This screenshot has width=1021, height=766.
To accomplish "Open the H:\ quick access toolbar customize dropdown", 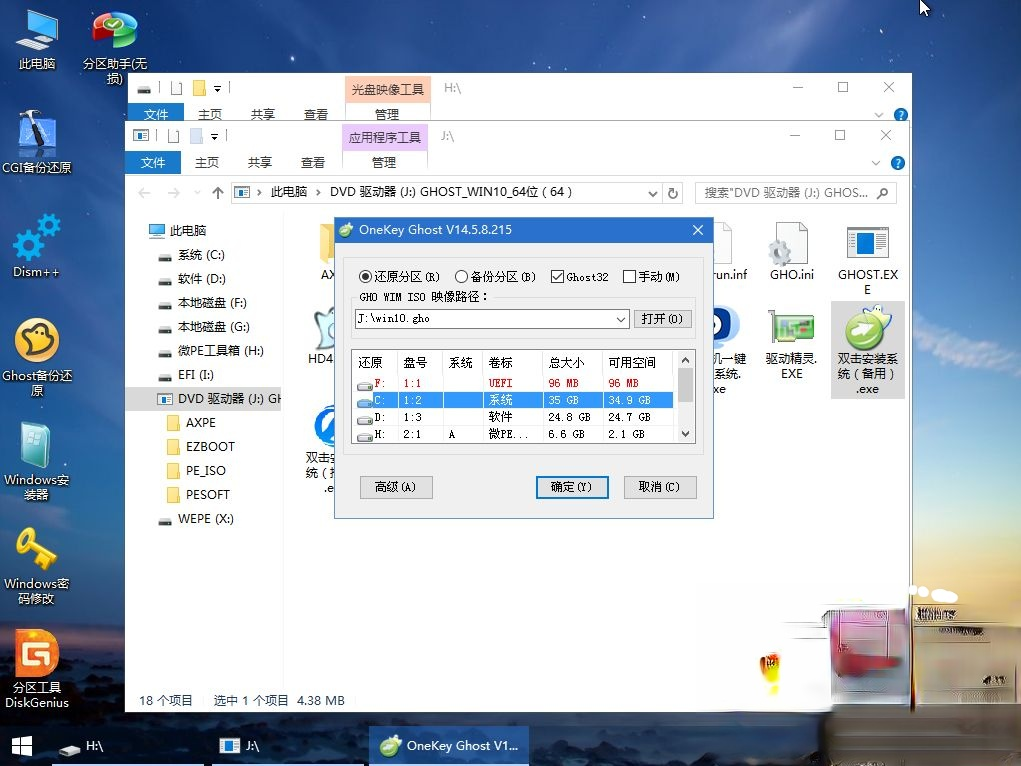I will pos(217,88).
